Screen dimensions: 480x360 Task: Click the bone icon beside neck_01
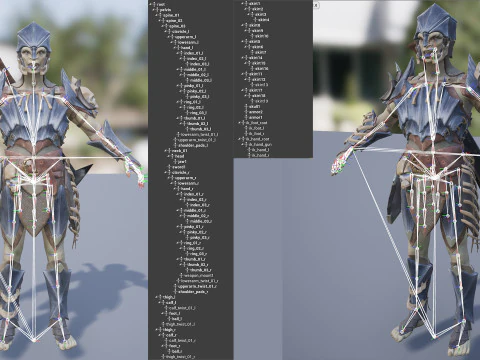pos(170,151)
